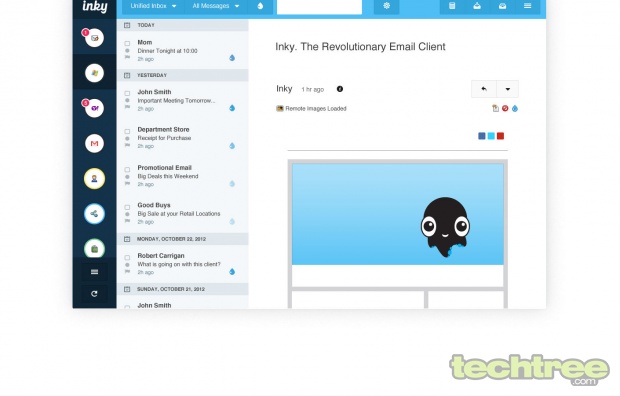
Task: Click the open envelope icon in toolbar
Action: (x=502, y=6)
